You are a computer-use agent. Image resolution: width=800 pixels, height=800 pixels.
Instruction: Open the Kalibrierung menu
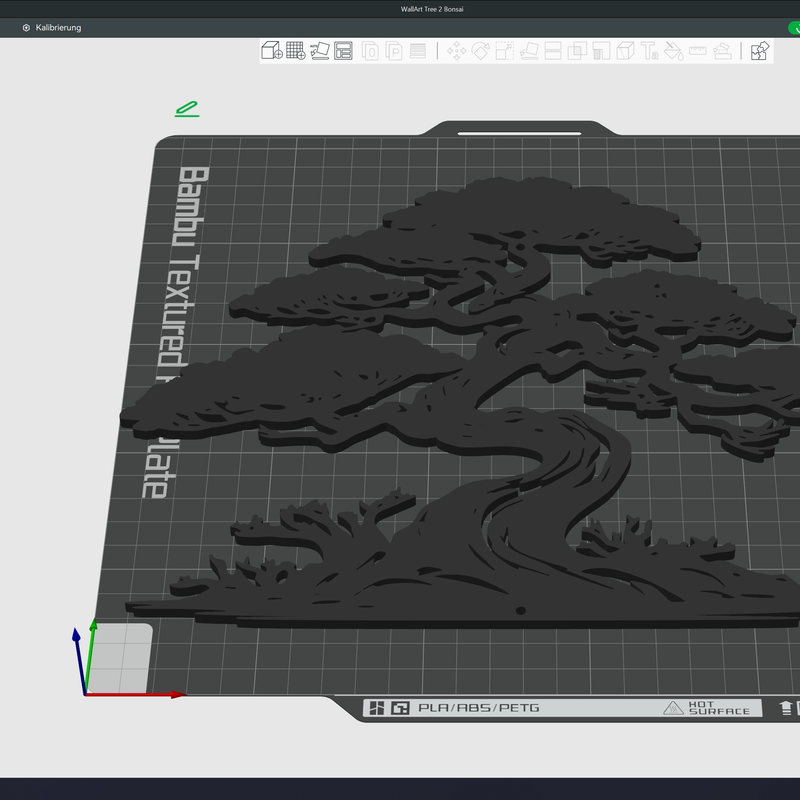tap(52, 28)
